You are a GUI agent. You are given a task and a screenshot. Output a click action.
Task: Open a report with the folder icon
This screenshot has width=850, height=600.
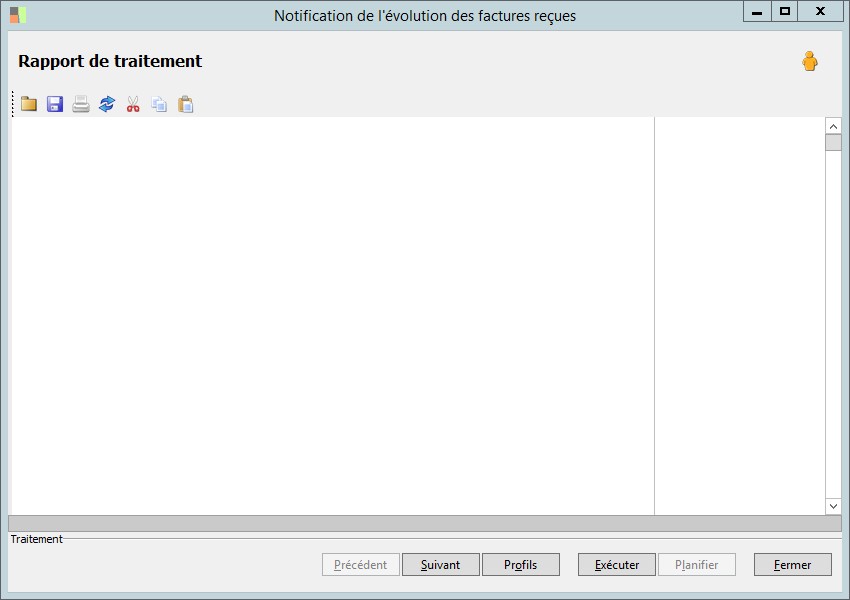tap(29, 104)
